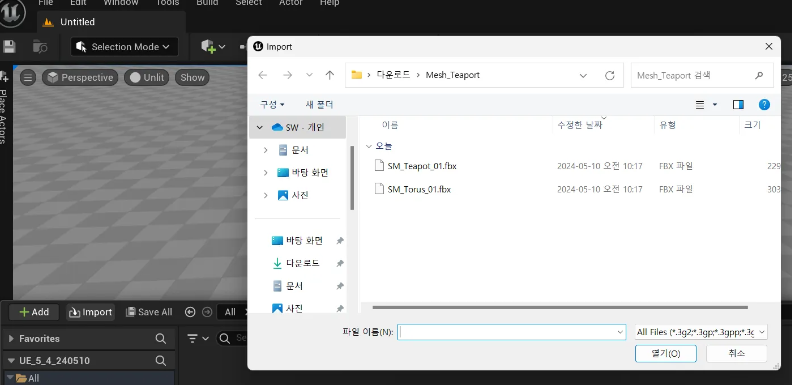
Task: Search within UE_5_4_240510 magnifier icon
Action: click(x=161, y=361)
